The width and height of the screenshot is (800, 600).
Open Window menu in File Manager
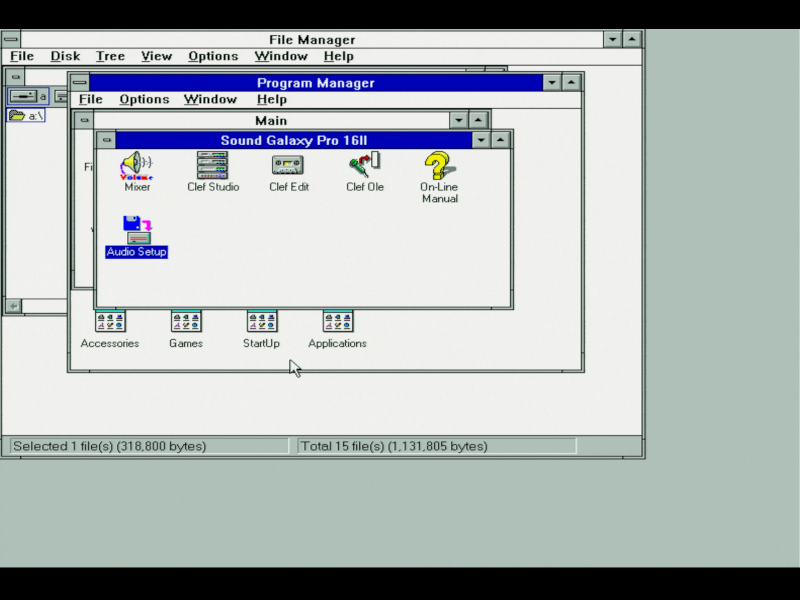pyautogui.click(x=281, y=56)
